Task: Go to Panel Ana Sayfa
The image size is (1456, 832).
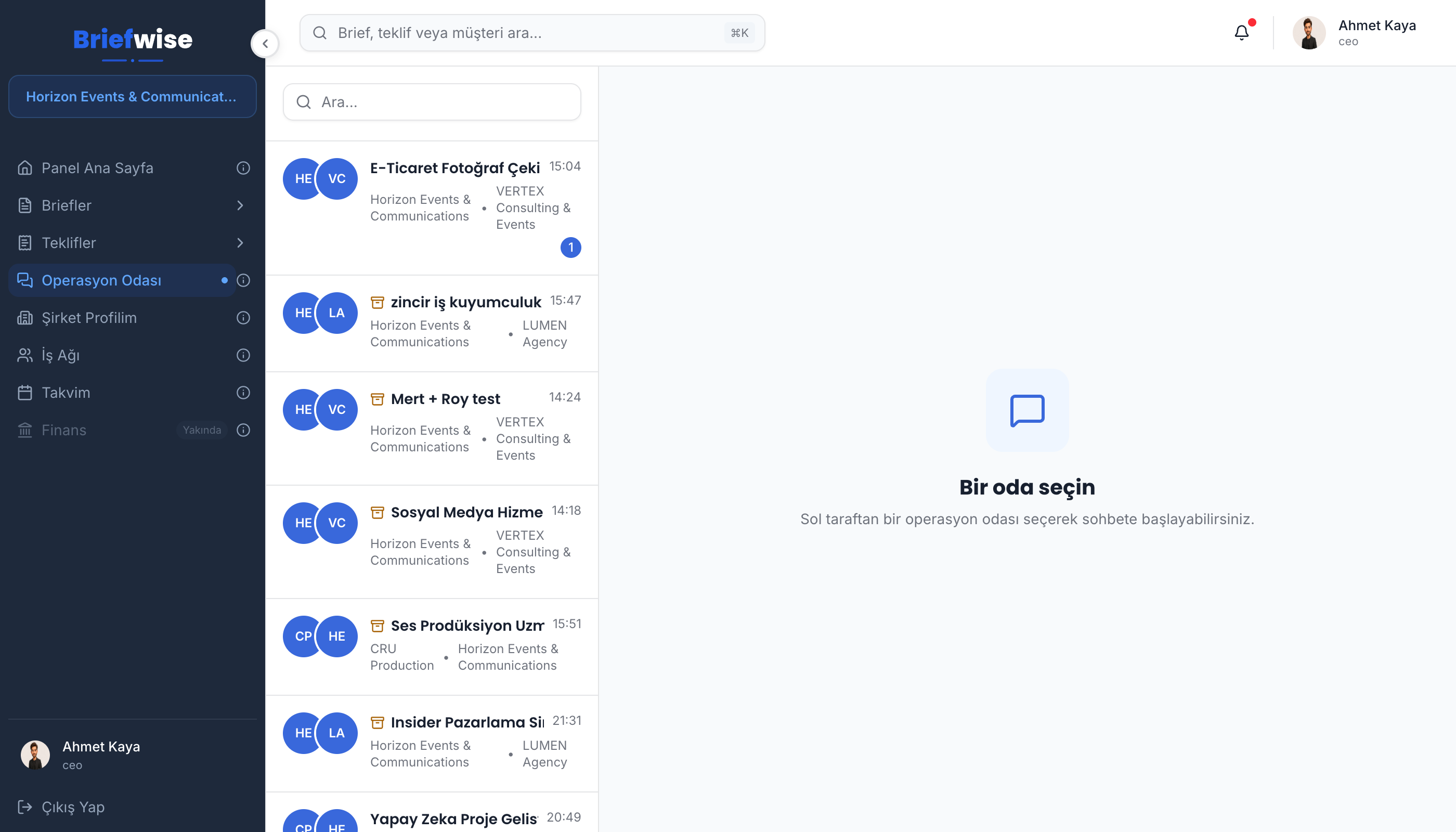Action: pos(122,168)
